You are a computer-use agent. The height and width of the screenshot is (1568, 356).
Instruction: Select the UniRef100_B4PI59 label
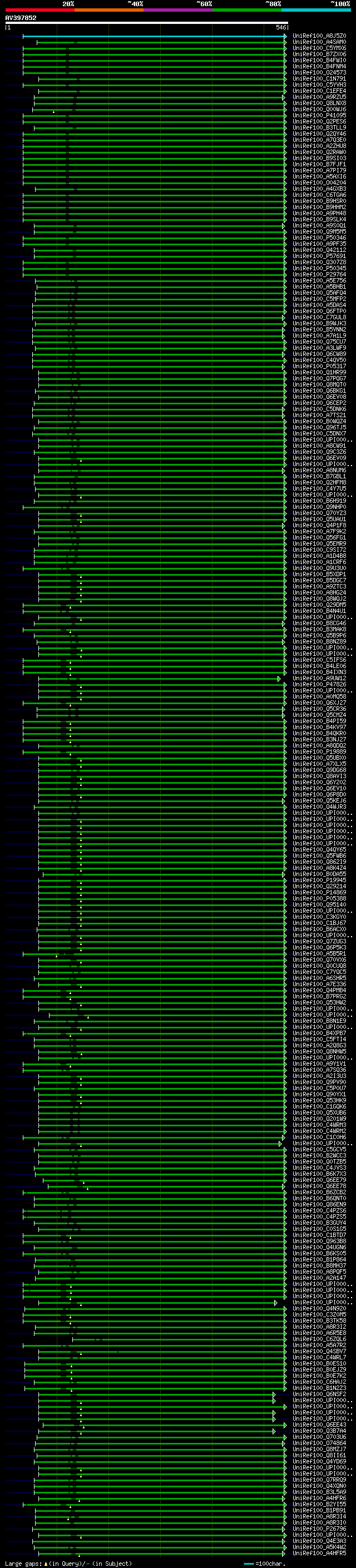coord(319,721)
